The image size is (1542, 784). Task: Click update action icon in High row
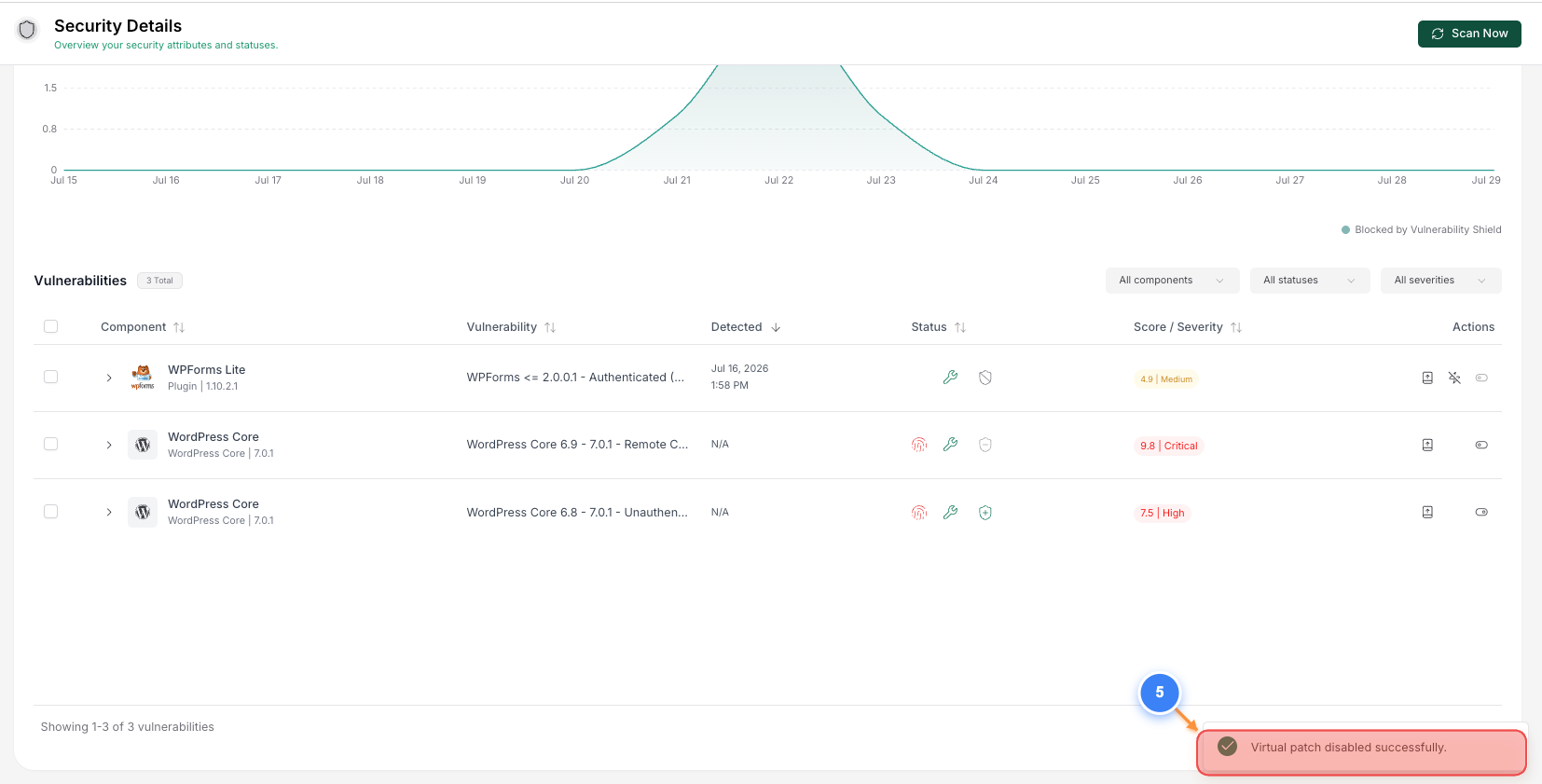[x=1427, y=512]
